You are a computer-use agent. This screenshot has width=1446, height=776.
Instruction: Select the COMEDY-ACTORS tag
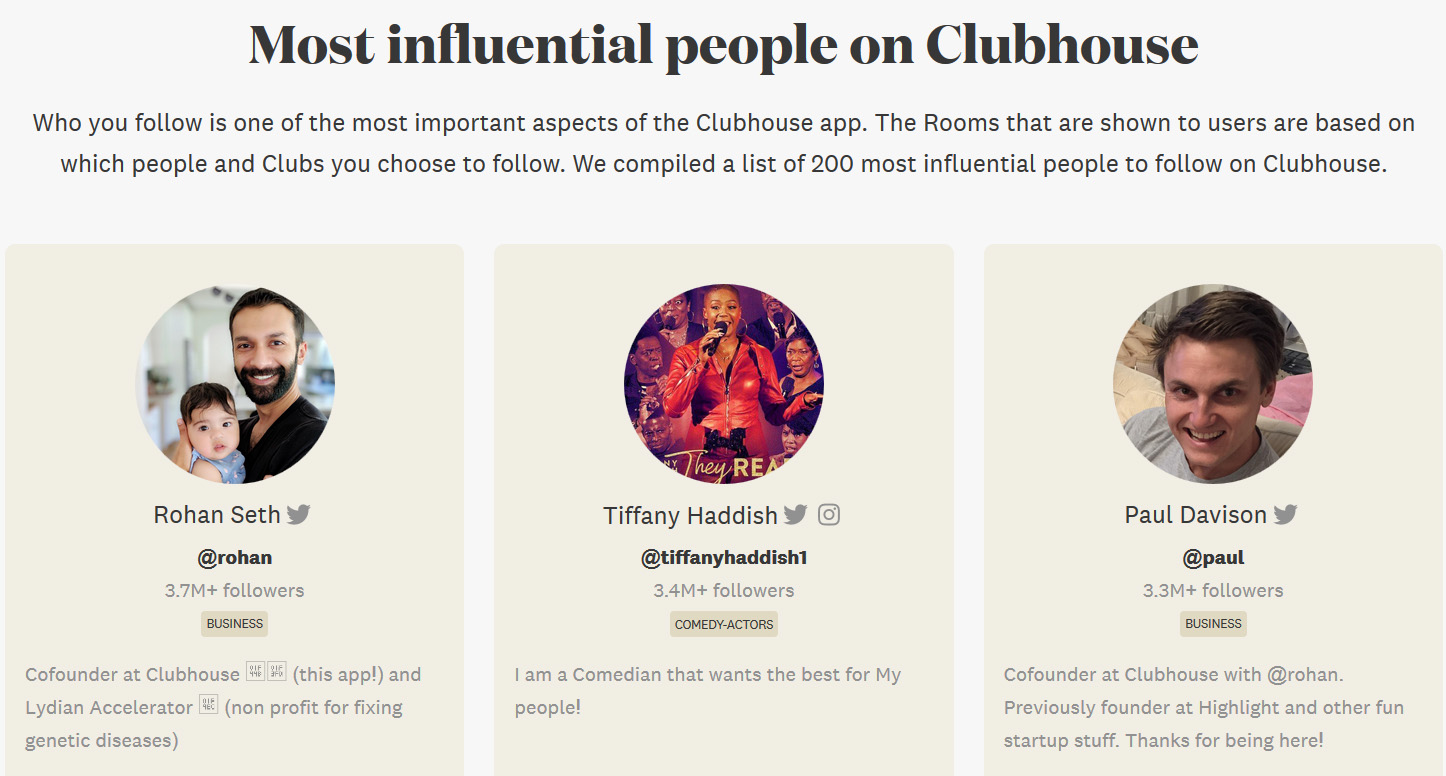724,624
